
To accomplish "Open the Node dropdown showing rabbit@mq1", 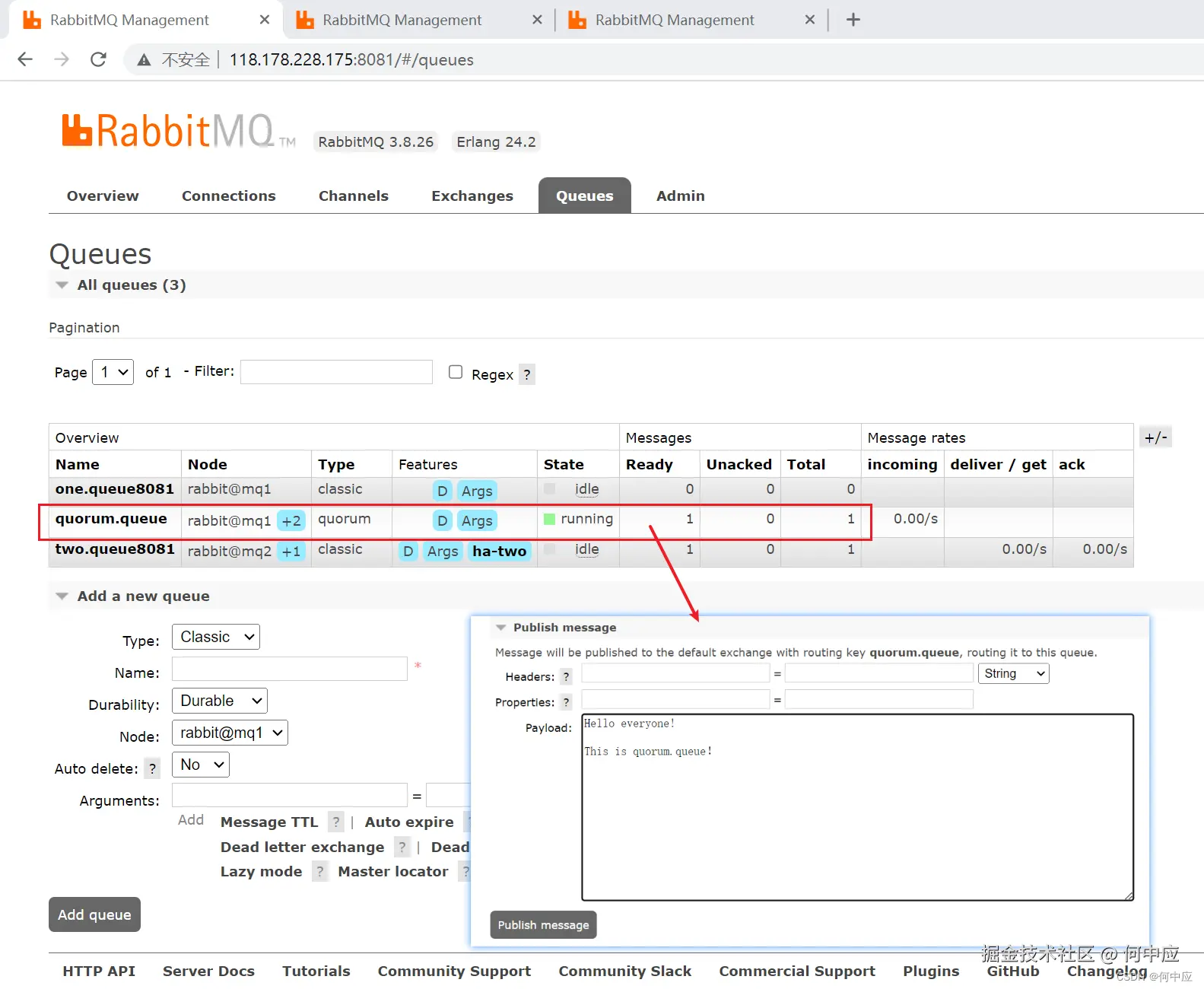I will coord(230,733).
